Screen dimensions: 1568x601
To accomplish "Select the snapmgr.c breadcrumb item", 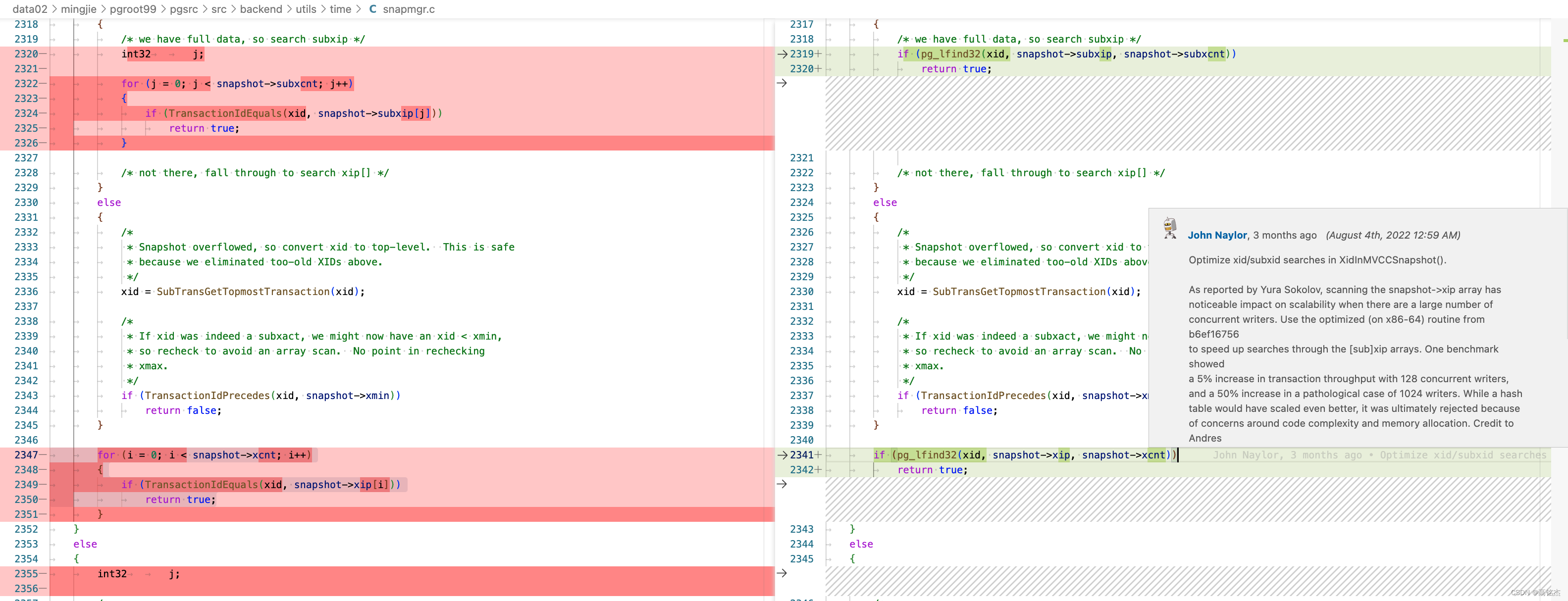I will click(409, 9).
